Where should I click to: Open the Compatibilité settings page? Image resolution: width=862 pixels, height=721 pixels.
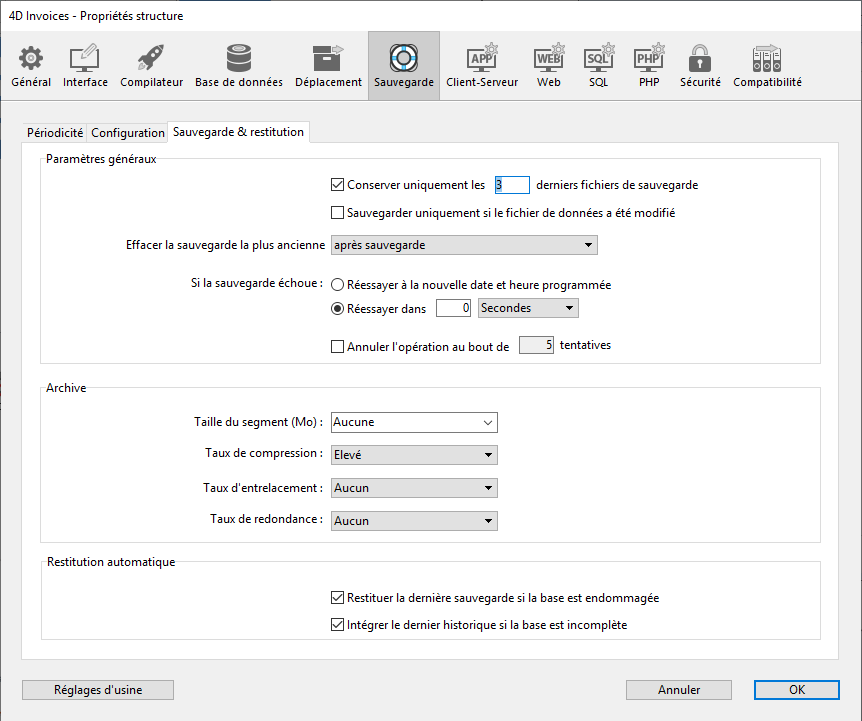767,59
